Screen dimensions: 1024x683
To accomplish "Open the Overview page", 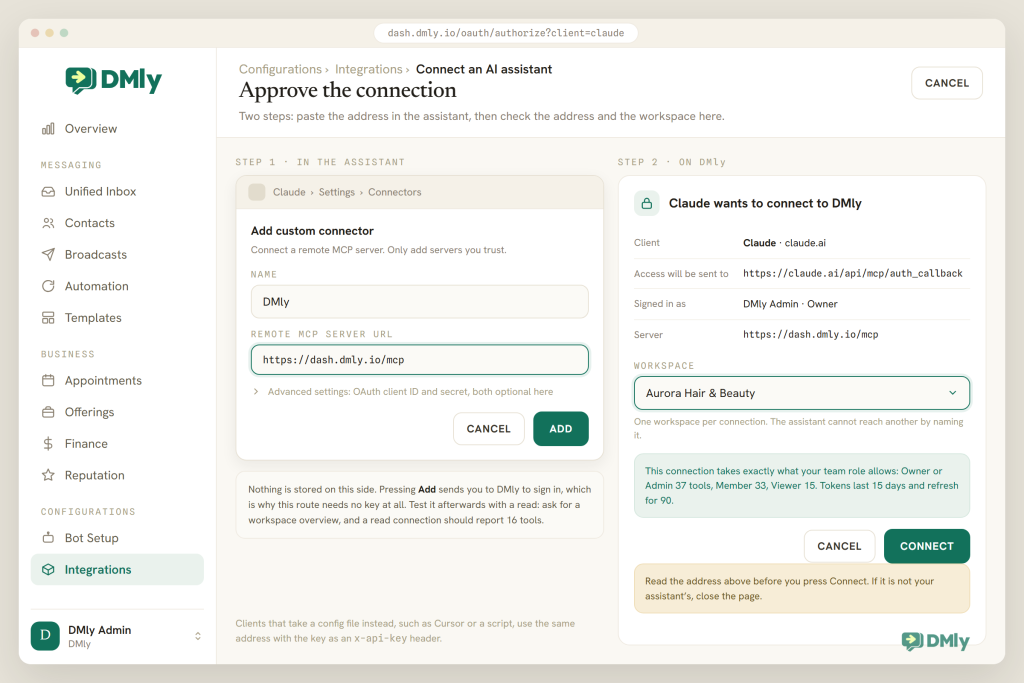I will pos(118,129).
